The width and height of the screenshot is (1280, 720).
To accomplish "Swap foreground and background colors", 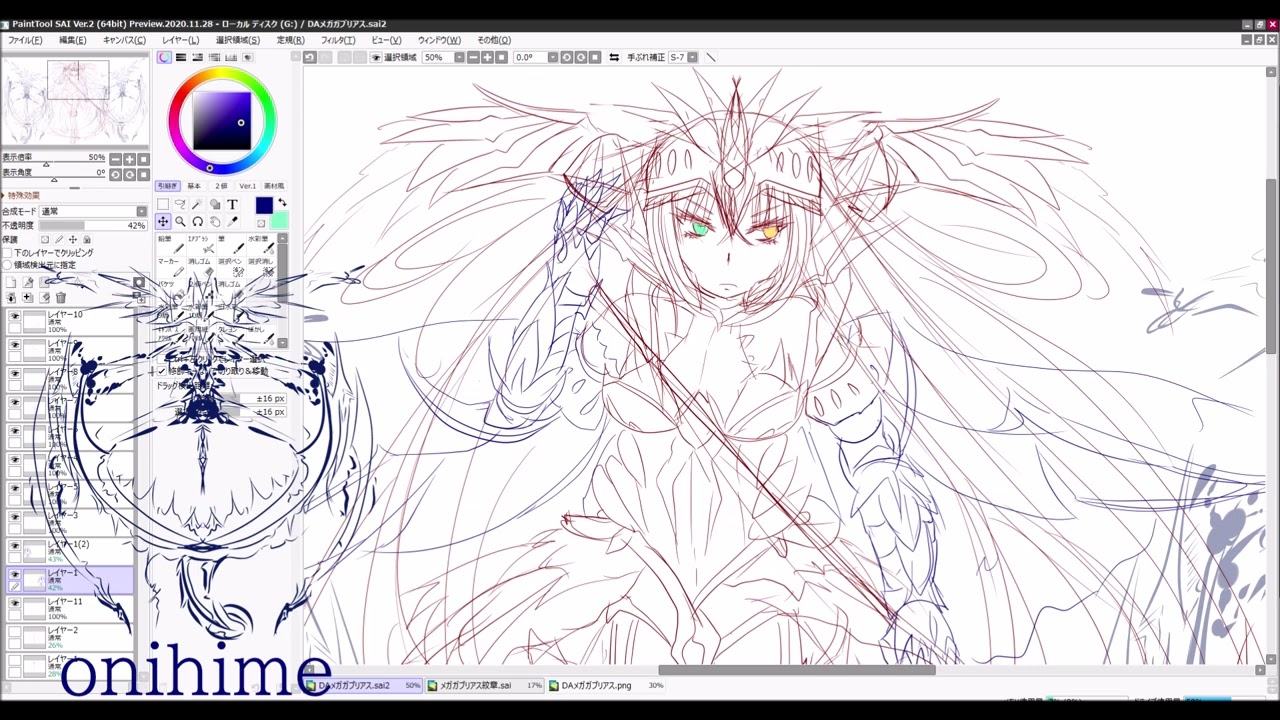I will (282, 203).
